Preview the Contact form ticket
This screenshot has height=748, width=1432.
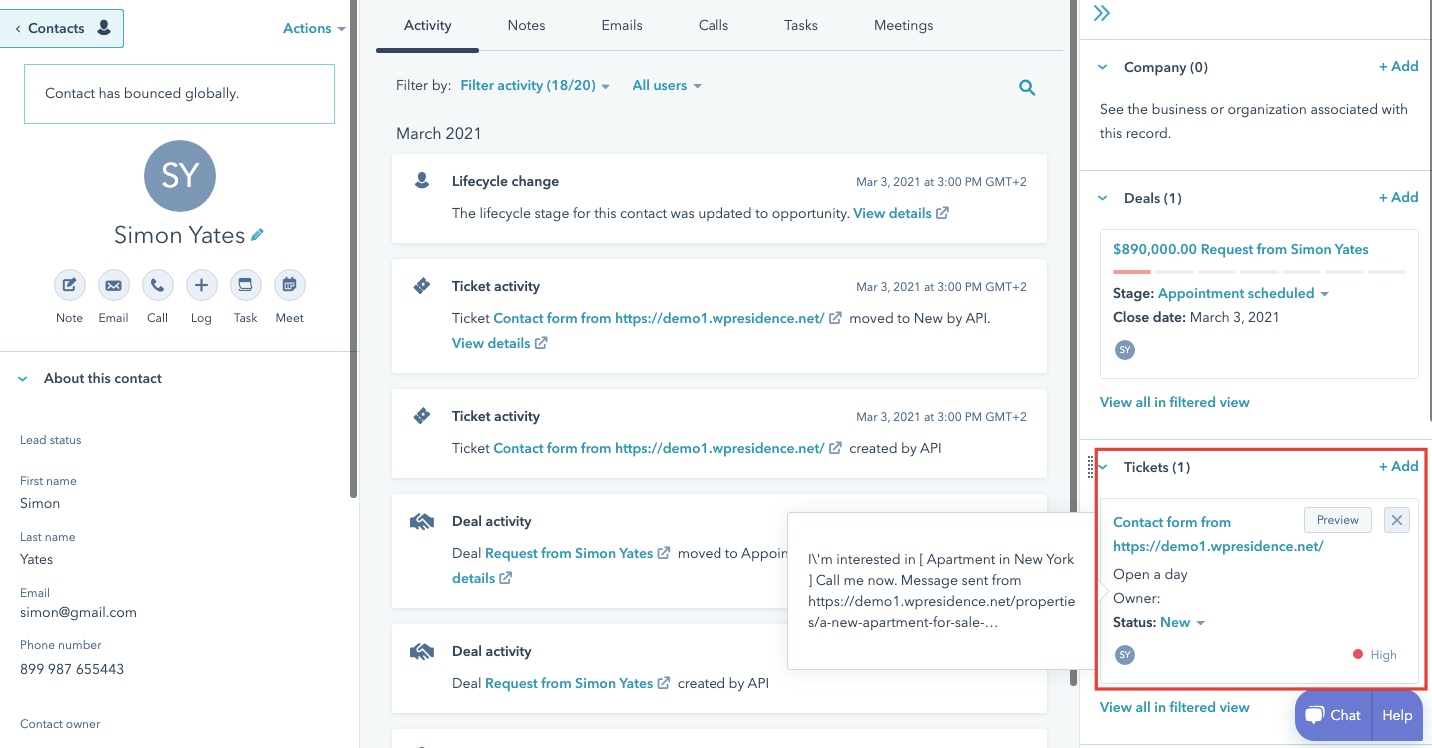point(1337,519)
